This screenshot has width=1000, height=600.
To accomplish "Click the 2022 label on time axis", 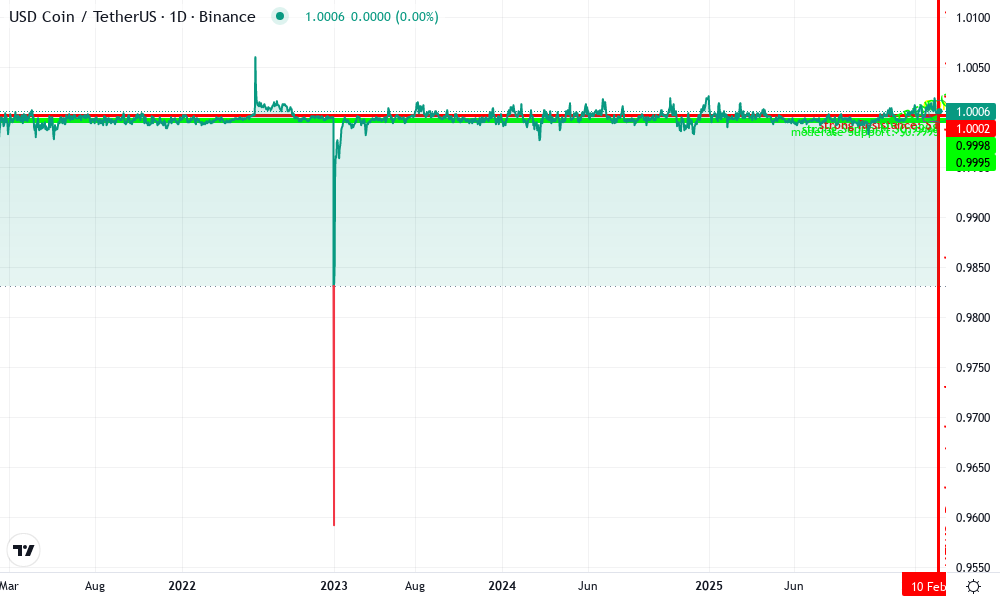I will [182, 586].
